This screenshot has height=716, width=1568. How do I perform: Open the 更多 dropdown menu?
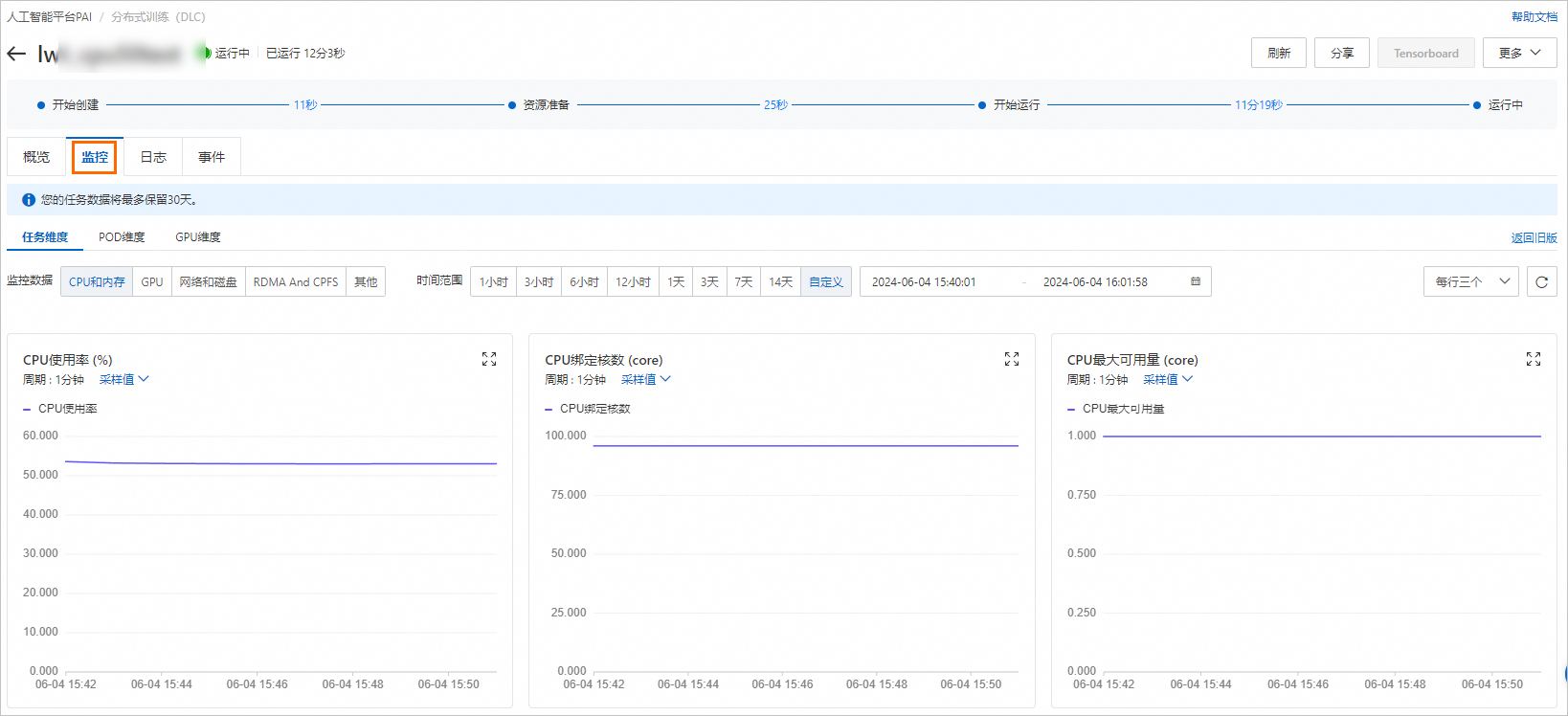point(1520,53)
